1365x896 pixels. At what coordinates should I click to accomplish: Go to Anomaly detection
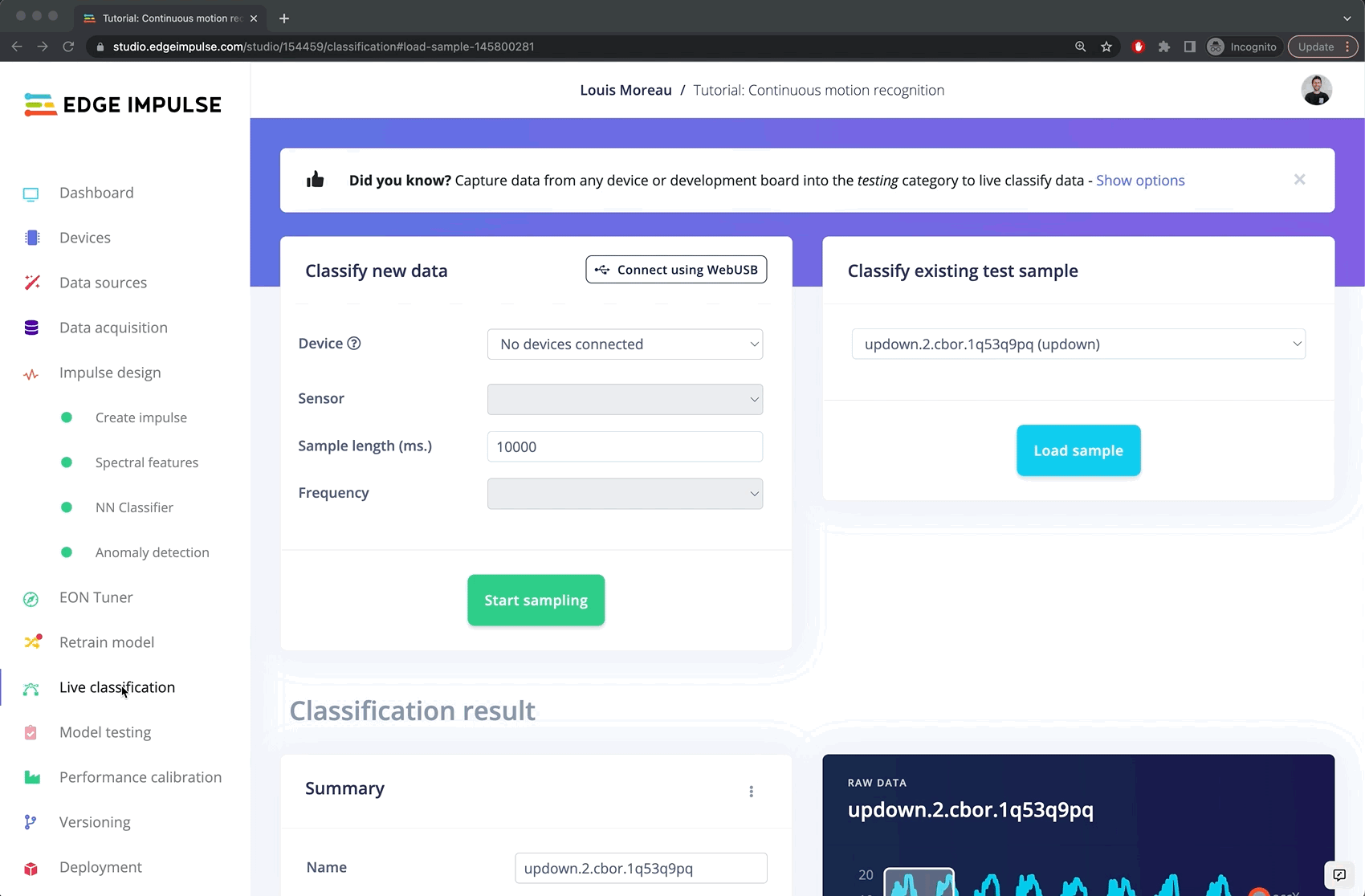[x=153, y=552]
